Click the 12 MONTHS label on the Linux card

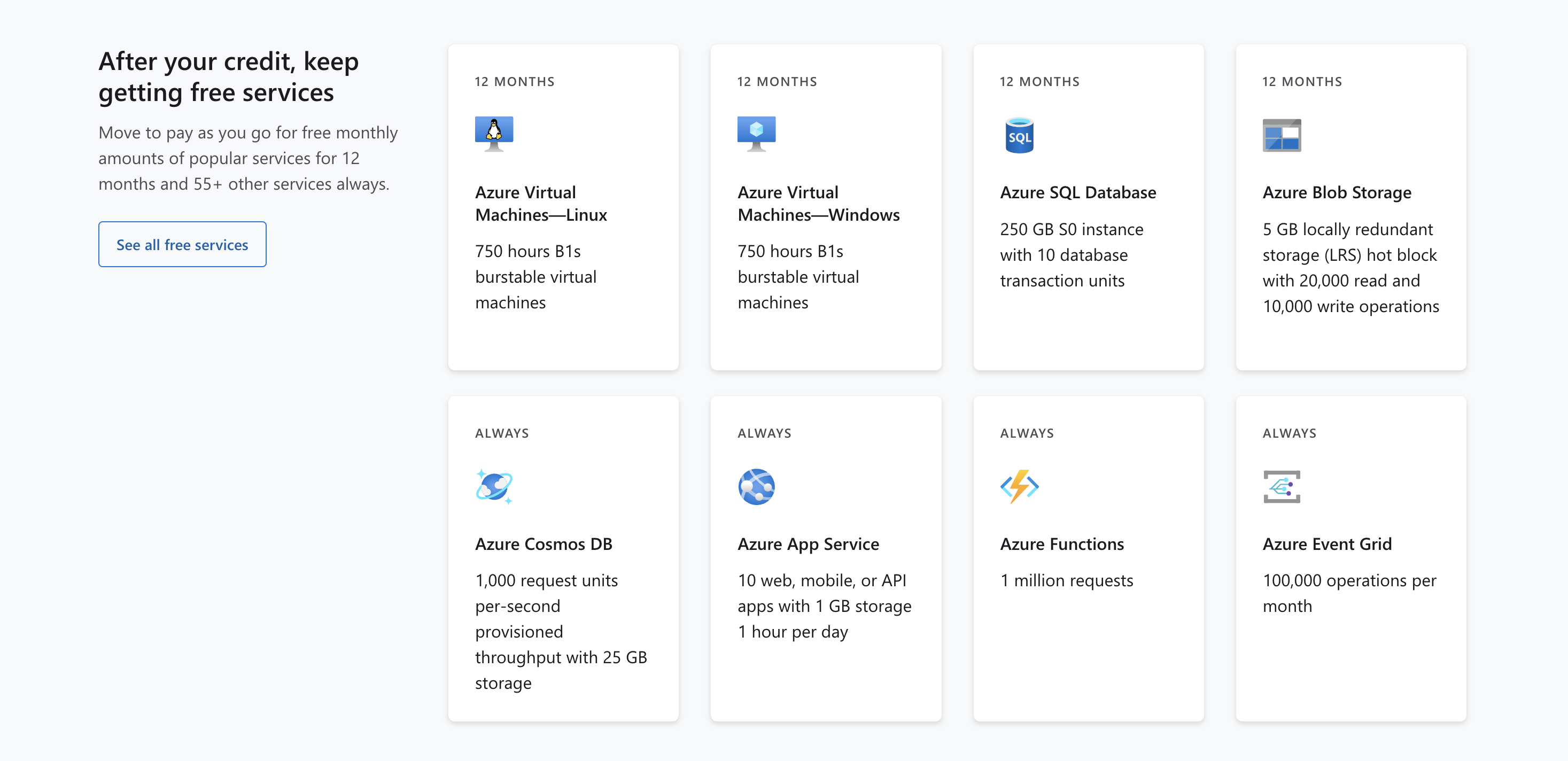(x=515, y=81)
